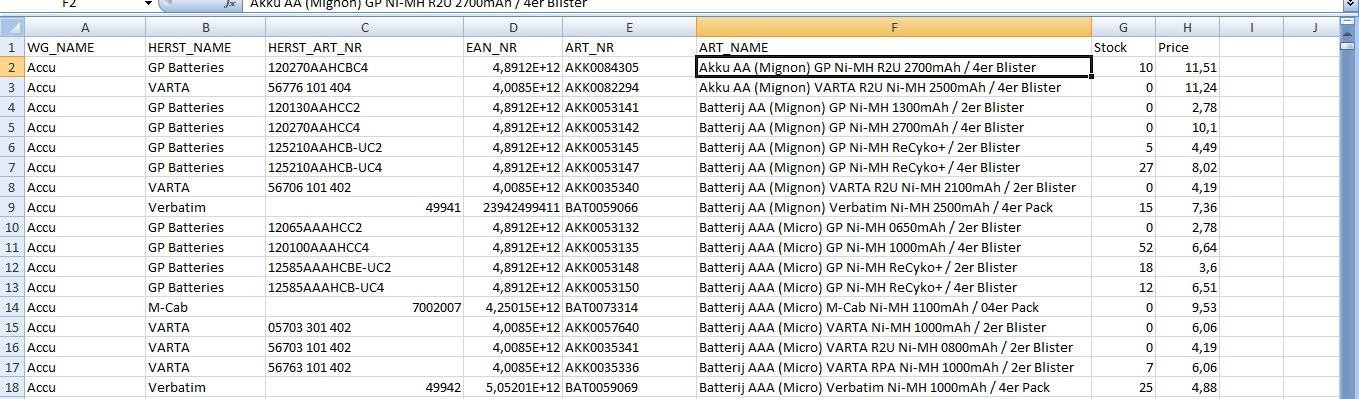The height and width of the screenshot is (399, 1359).
Task: Click article number BAT0073314
Action: (629, 307)
